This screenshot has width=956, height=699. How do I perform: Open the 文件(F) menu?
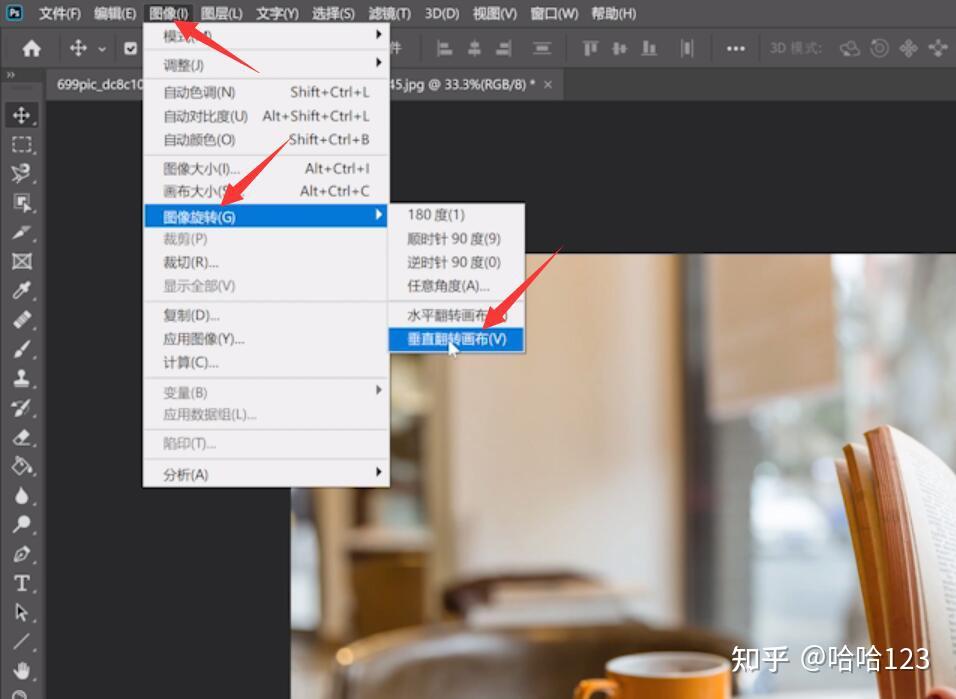coord(60,13)
